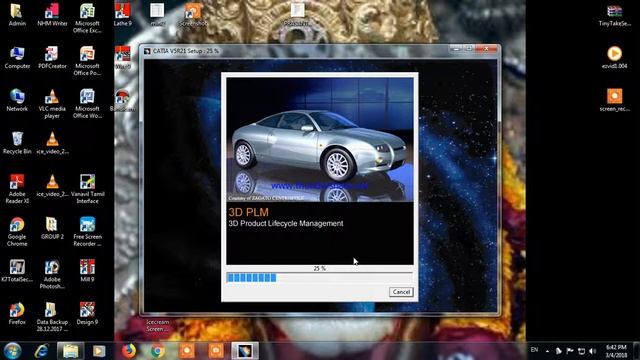The image size is (640, 360).
Task: Select Vanavil Tamil Interface shortcut
Action: point(87,189)
